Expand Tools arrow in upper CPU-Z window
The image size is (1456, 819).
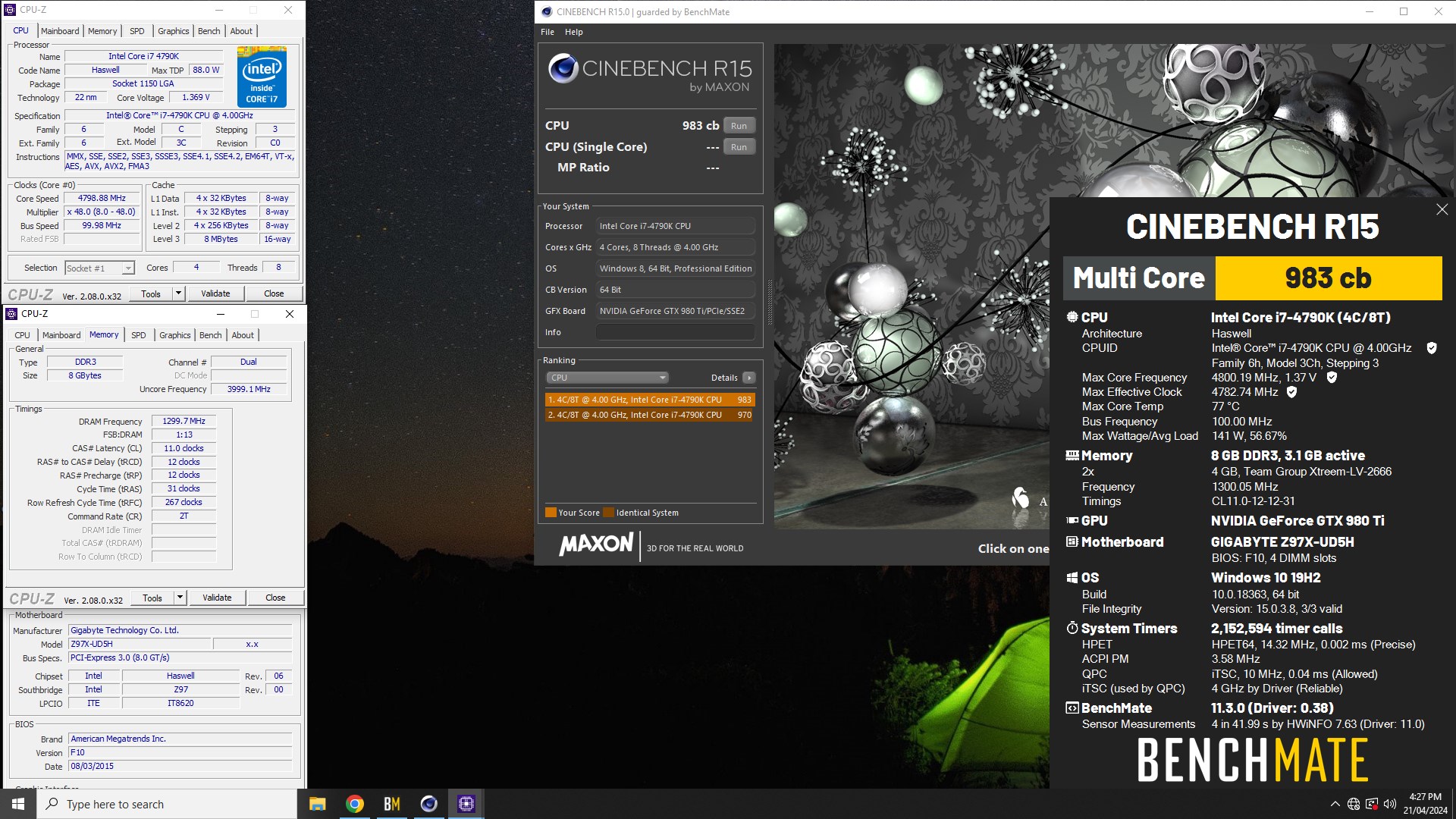click(178, 293)
